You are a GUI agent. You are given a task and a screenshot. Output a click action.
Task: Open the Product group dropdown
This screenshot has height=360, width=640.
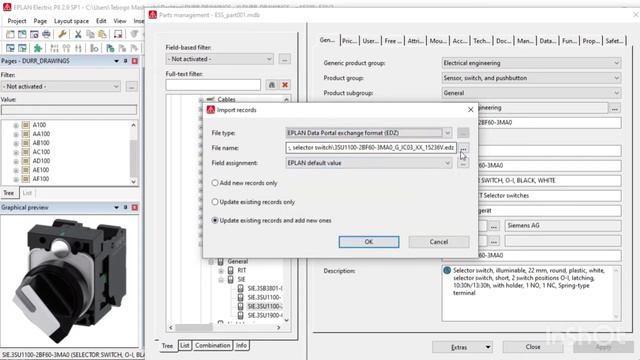pyautogui.click(x=616, y=78)
